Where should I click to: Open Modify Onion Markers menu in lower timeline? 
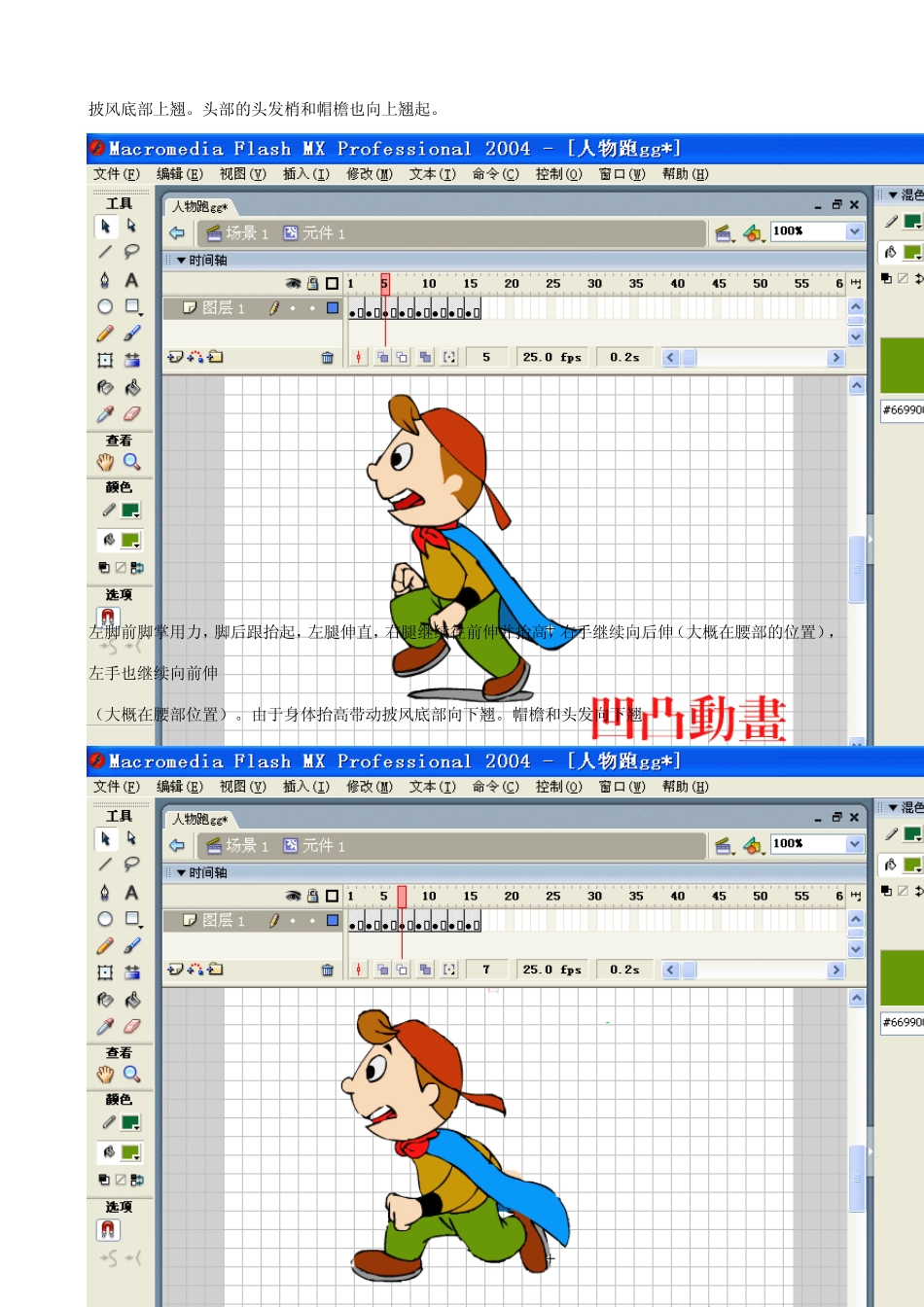[448, 970]
